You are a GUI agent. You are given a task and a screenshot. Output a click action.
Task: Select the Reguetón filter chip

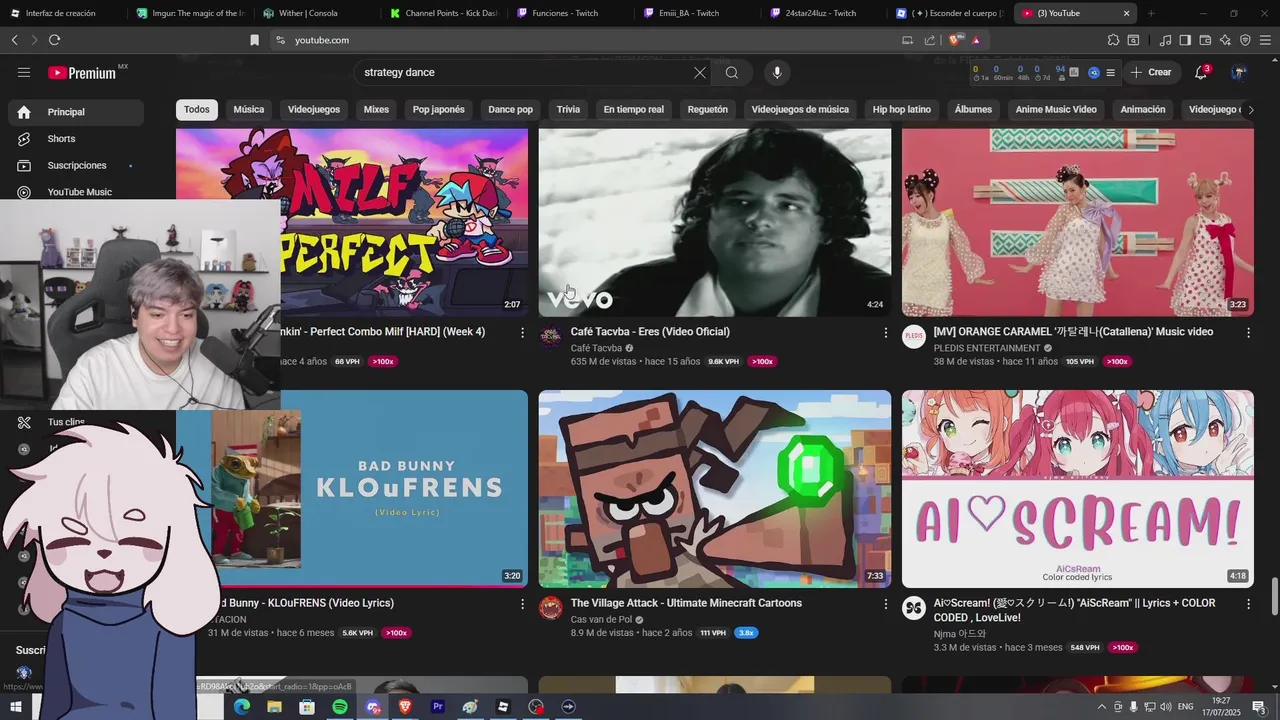pyautogui.click(x=708, y=109)
